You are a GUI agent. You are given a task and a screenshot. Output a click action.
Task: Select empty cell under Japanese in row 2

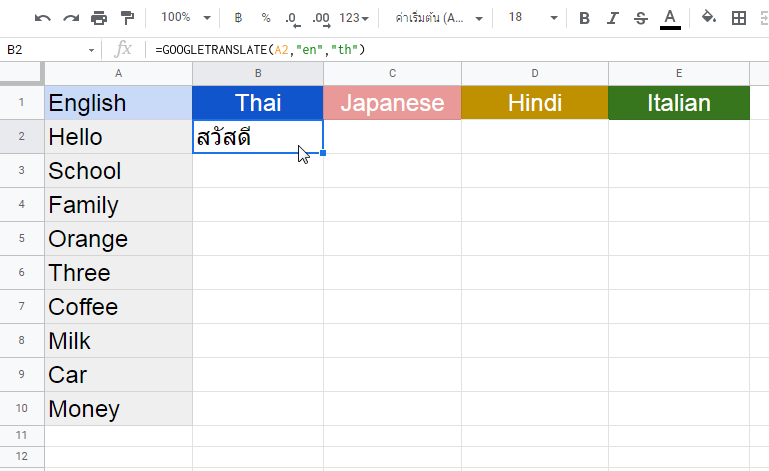[x=392, y=136]
